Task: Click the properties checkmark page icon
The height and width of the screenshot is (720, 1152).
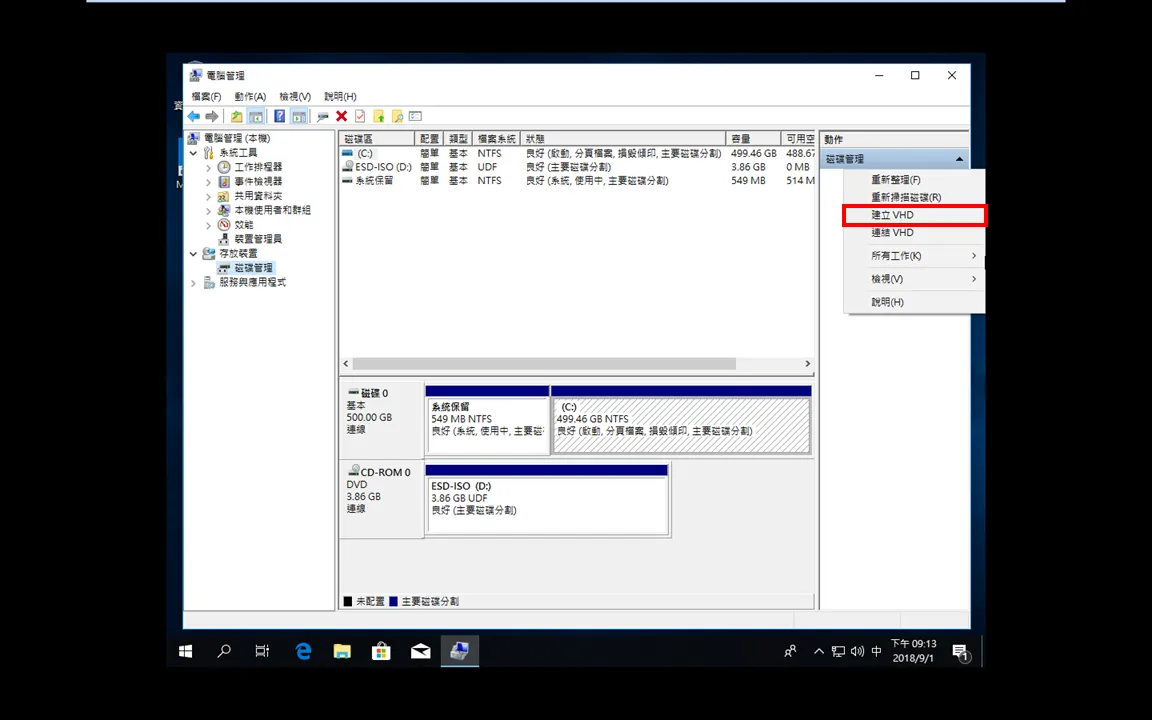Action: point(360,116)
